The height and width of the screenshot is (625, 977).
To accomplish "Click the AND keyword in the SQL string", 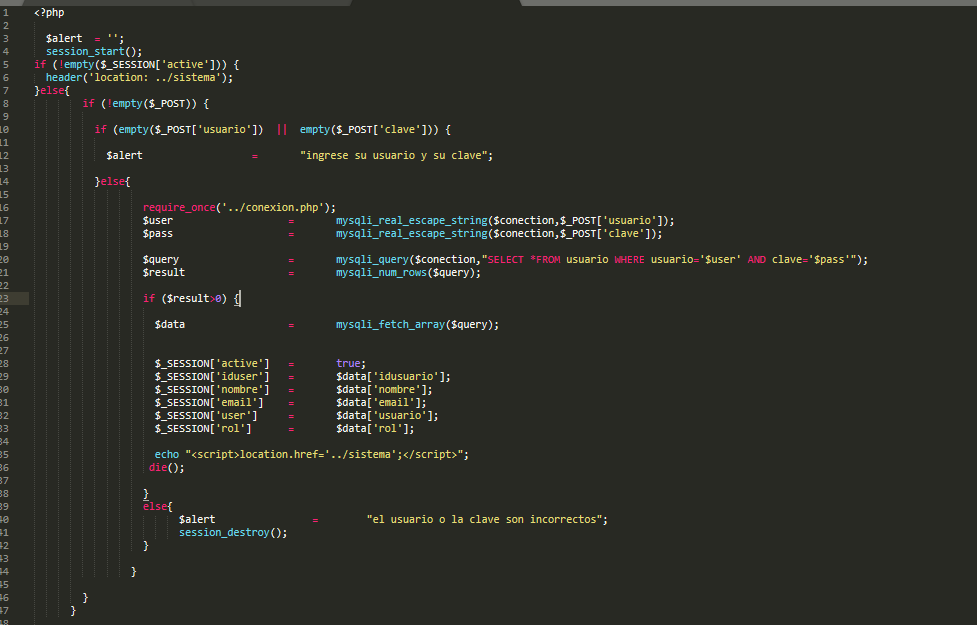I will 756,260.
